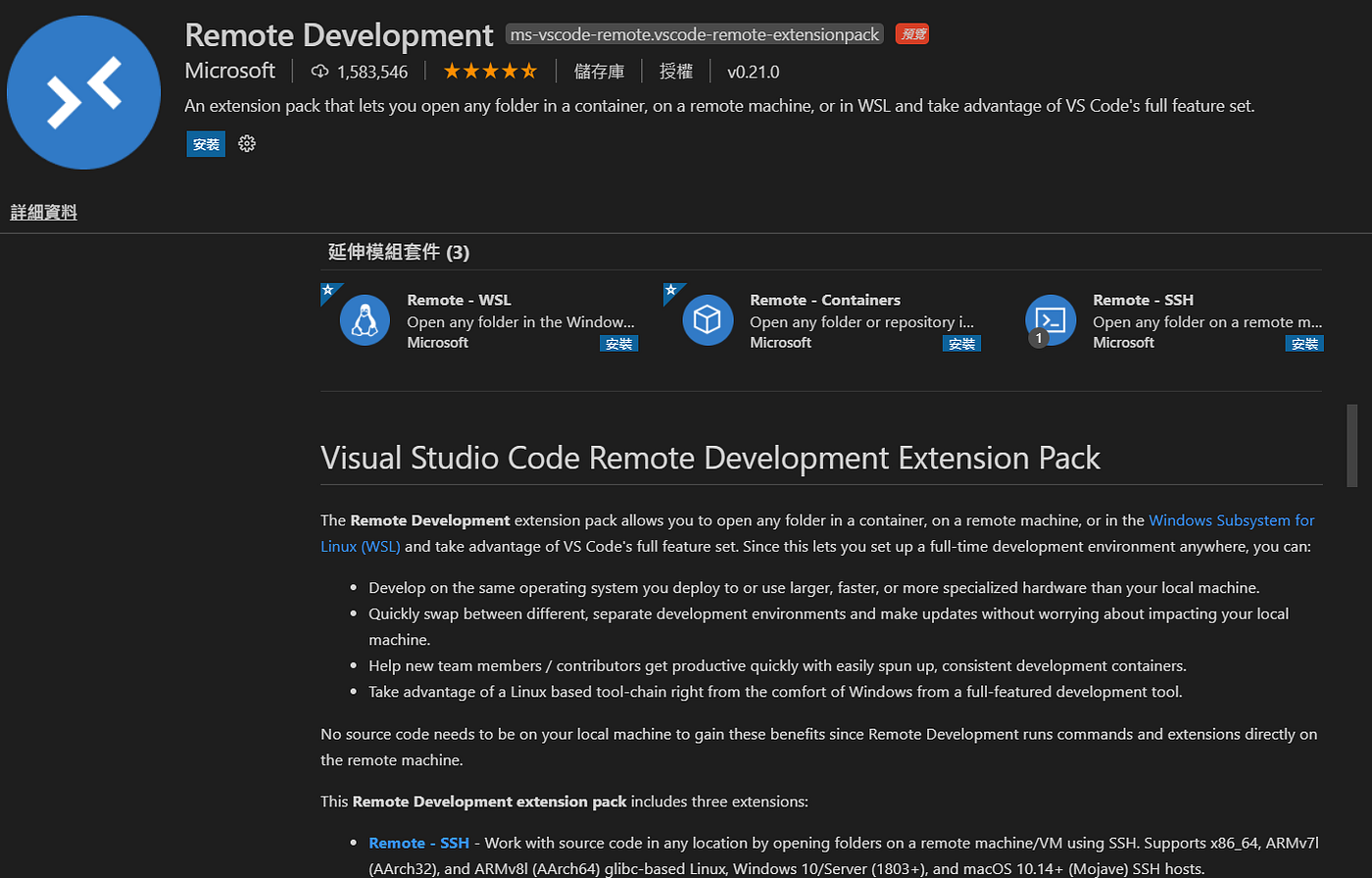Click the extension ID ms-vscode-remote.vscode-remote-extensionpack
The image size is (1372, 878).
click(695, 34)
